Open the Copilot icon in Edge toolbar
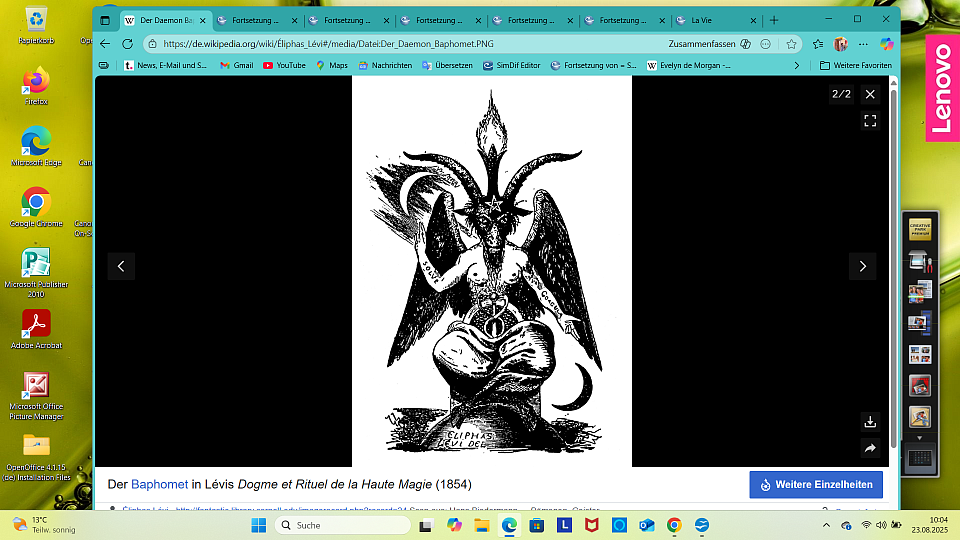 [887, 44]
